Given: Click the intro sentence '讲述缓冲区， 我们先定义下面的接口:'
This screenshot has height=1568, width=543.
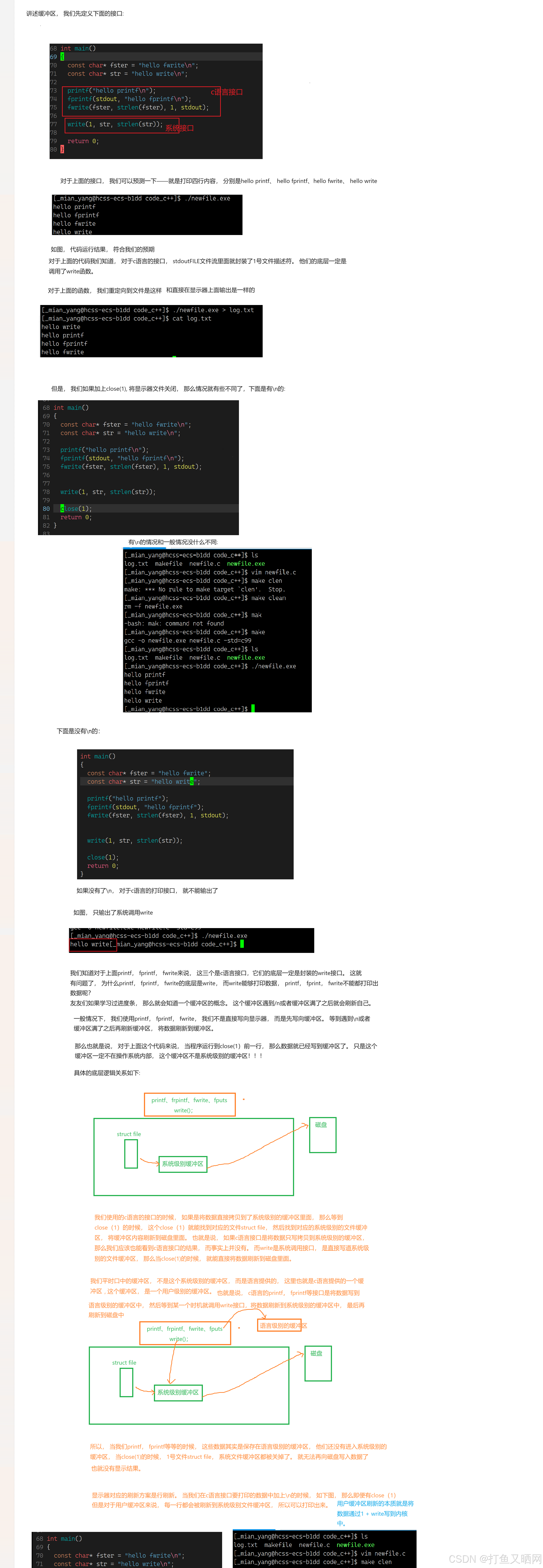Looking at the screenshot, I should coord(75,13).
